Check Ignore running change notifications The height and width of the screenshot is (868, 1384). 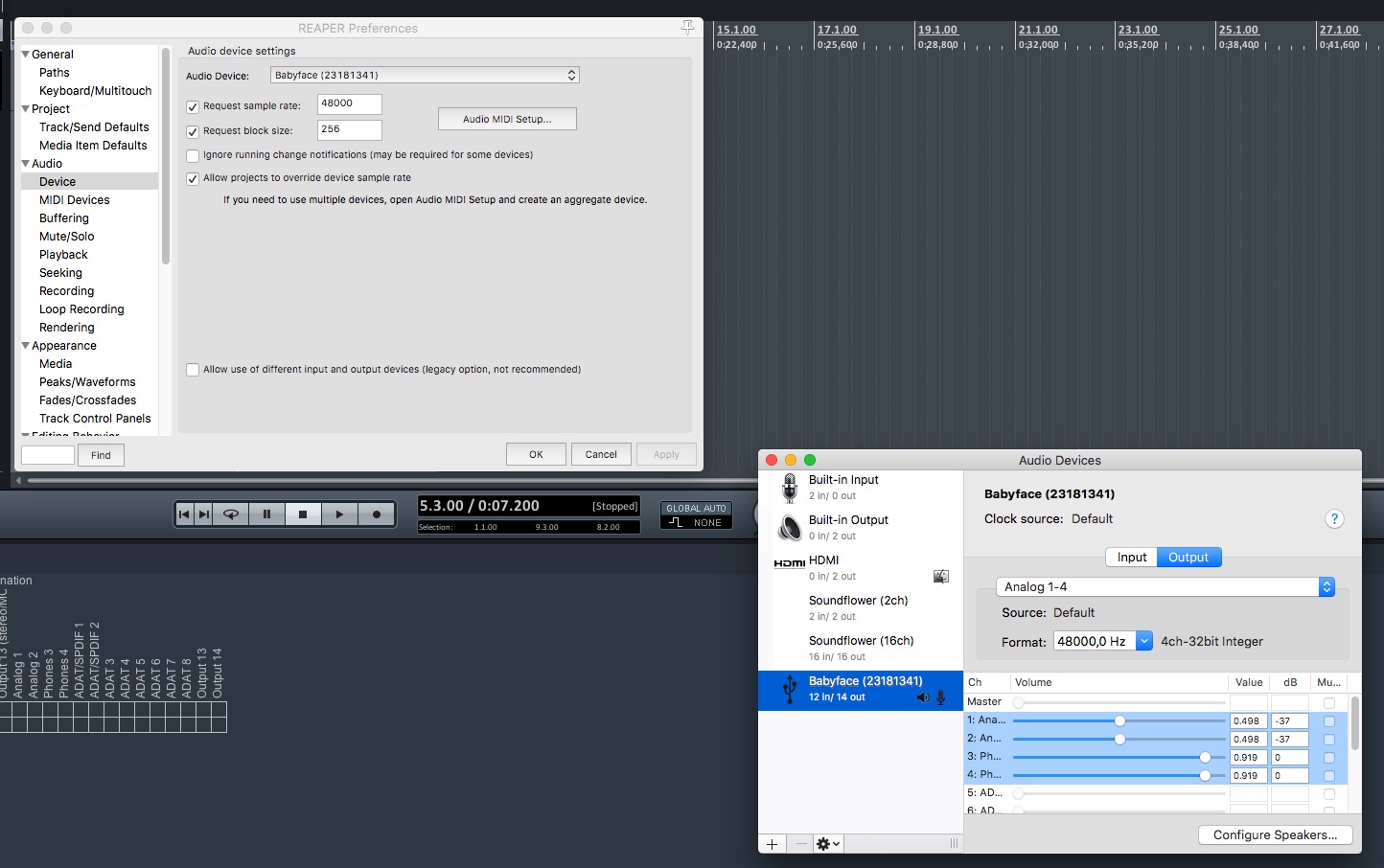[193, 155]
